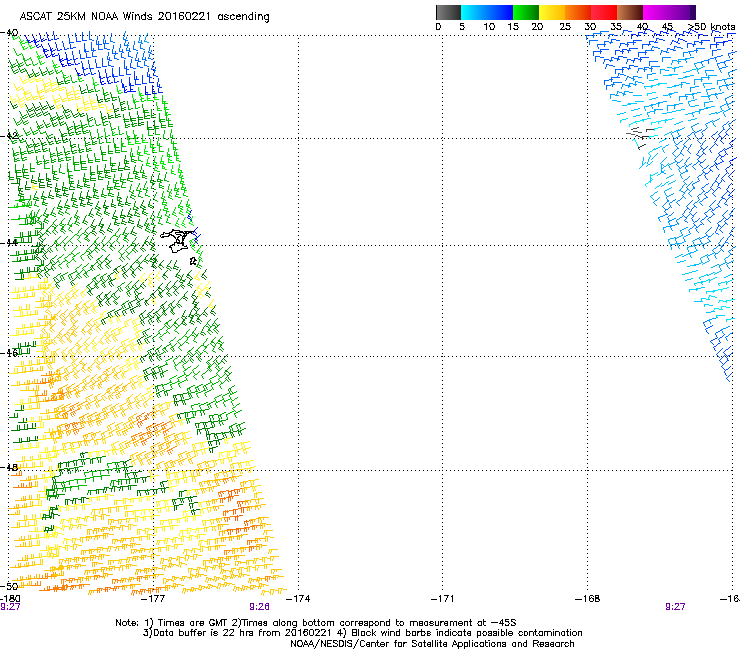Screen dimensions: 740x650
Task: Click the "-42" latitude axis label
Action: pyautogui.click(x=9, y=136)
